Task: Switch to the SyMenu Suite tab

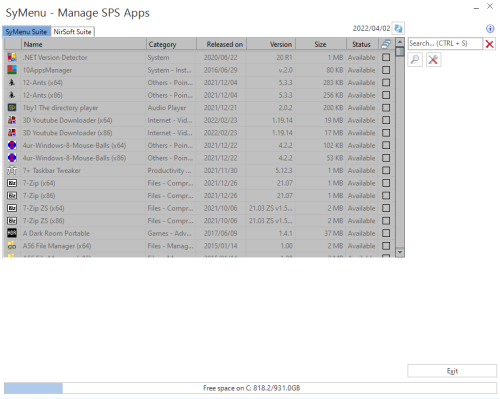Action: click(x=26, y=32)
